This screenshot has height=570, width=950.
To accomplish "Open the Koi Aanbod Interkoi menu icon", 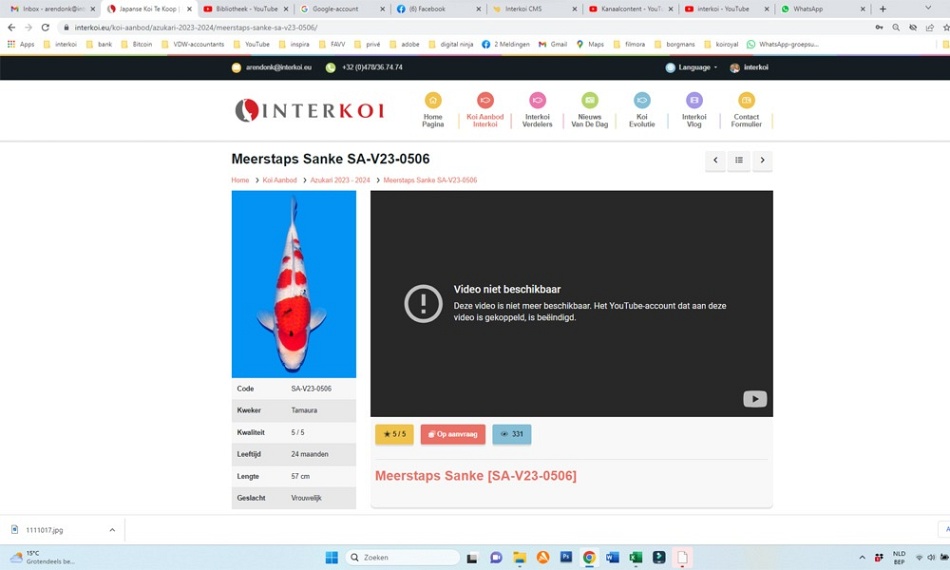I will pyautogui.click(x=485, y=100).
